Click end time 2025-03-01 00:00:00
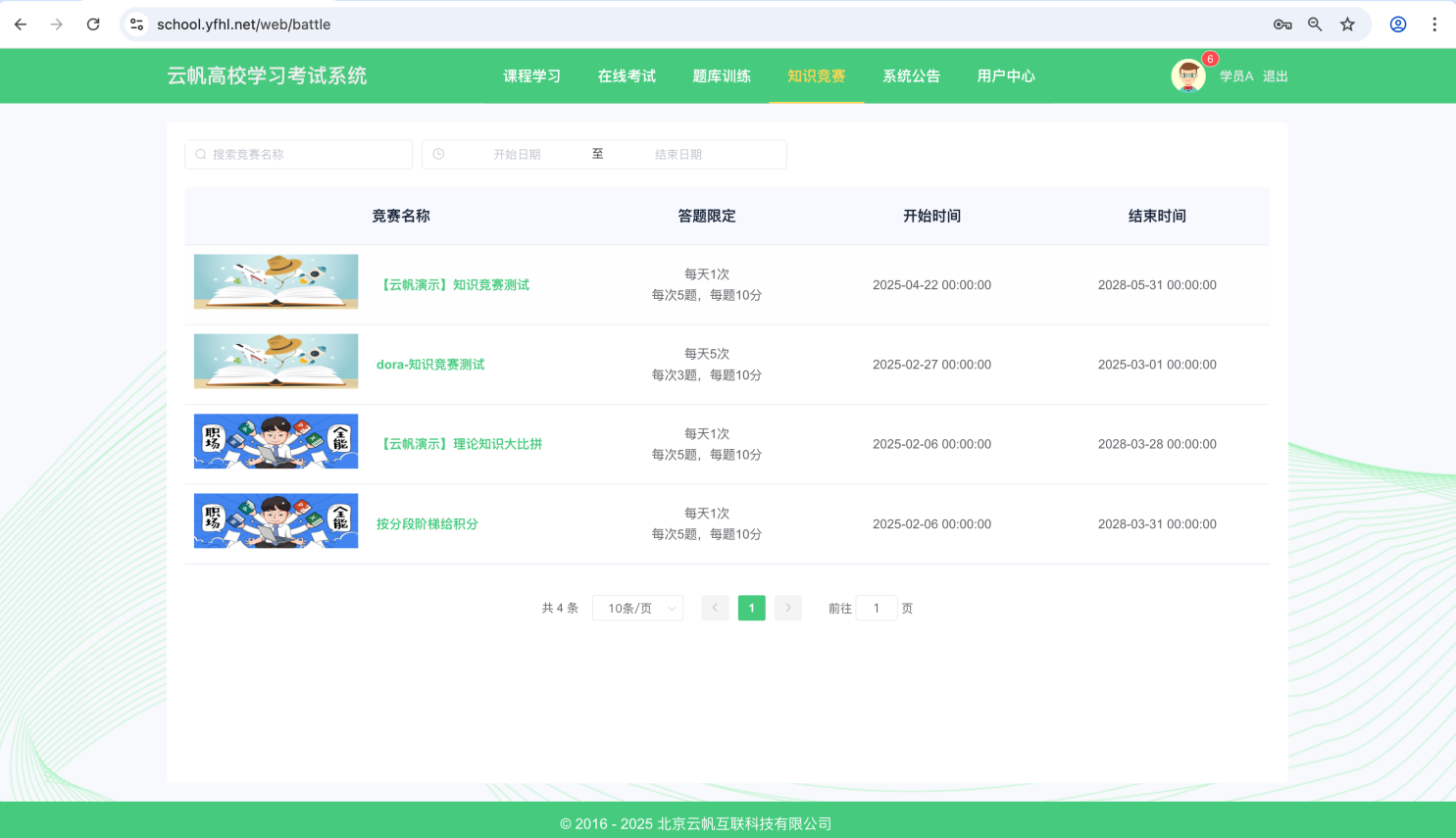 (x=1158, y=365)
